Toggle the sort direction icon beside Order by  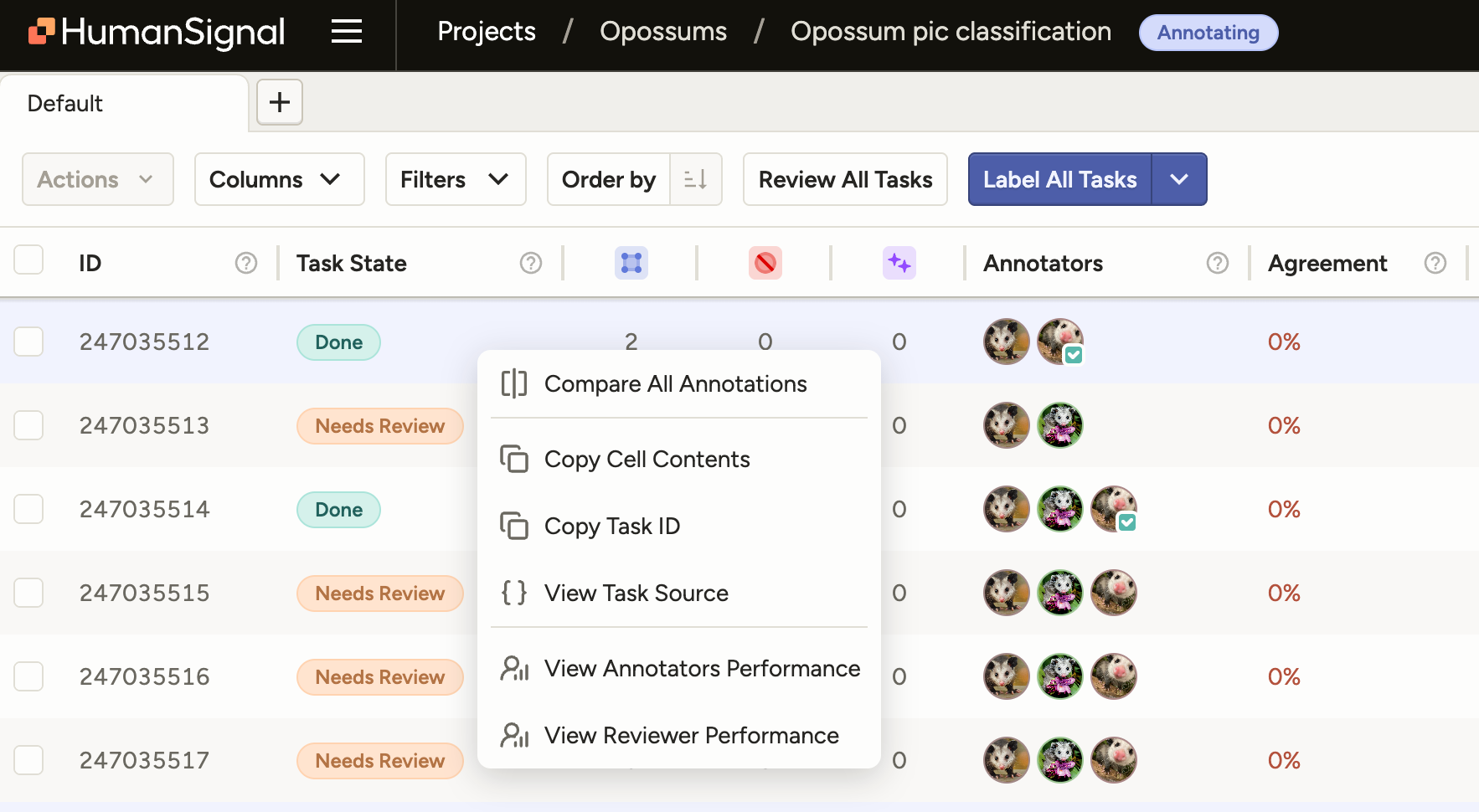[695, 179]
